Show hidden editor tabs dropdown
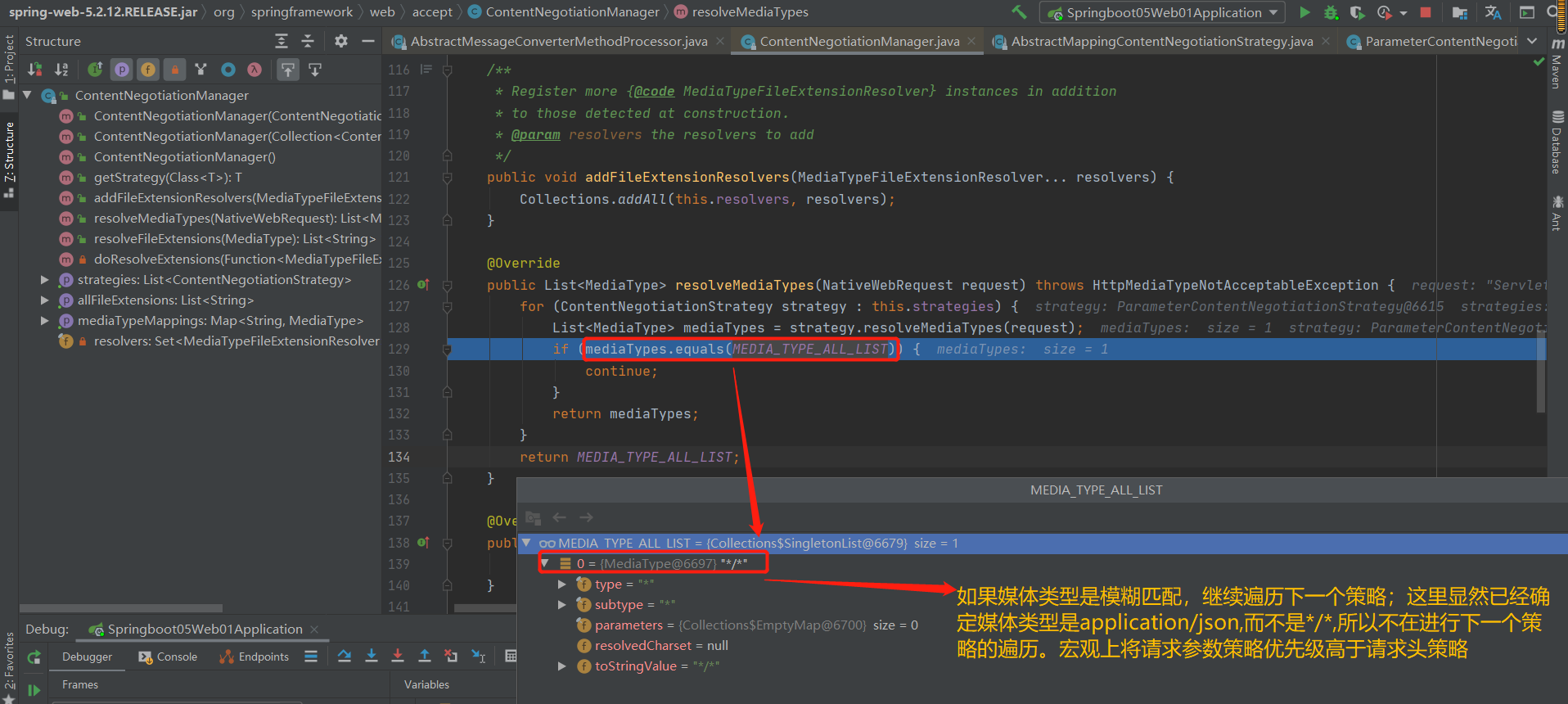1568x704 pixels. (x=1532, y=41)
